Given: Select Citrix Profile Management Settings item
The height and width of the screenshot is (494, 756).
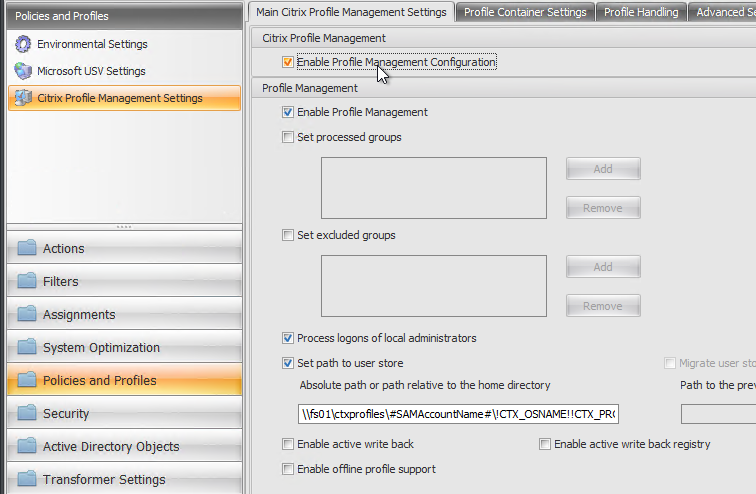Looking at the screenshot, I should tap(124, 98).
